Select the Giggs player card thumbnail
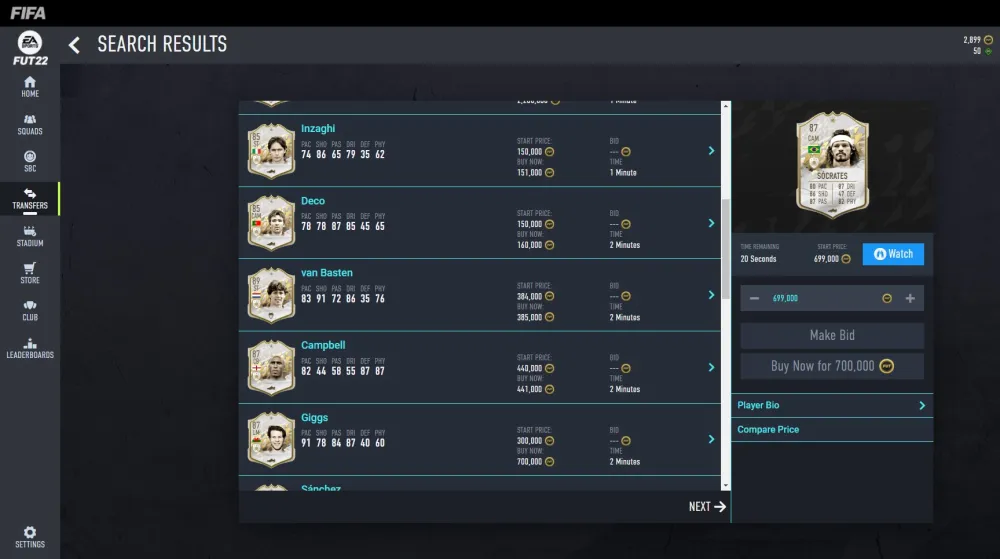The height and width of the screenshot is (559, 1000). pos(271,440)
